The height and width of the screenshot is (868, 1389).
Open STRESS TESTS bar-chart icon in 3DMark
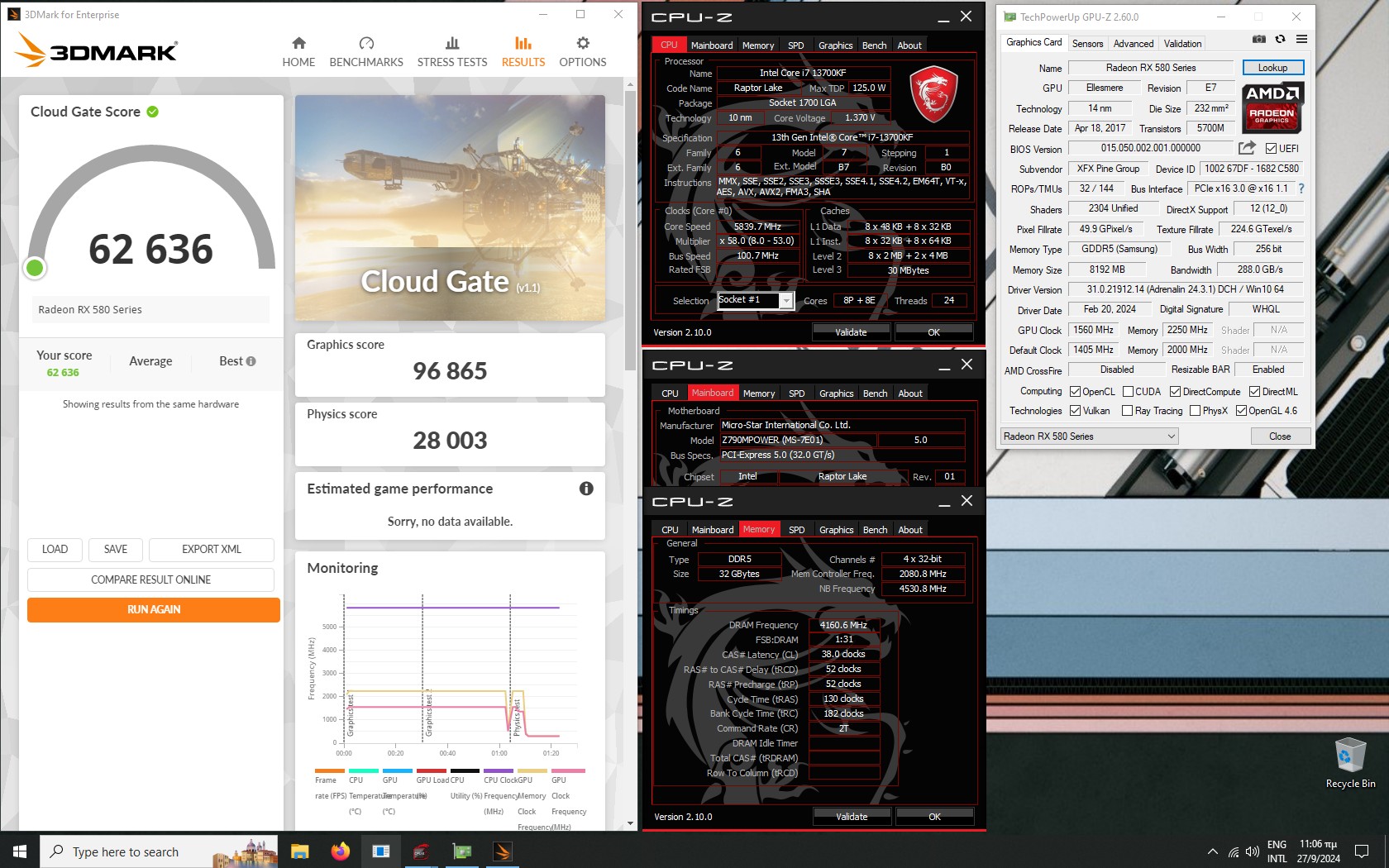(452, 43)
